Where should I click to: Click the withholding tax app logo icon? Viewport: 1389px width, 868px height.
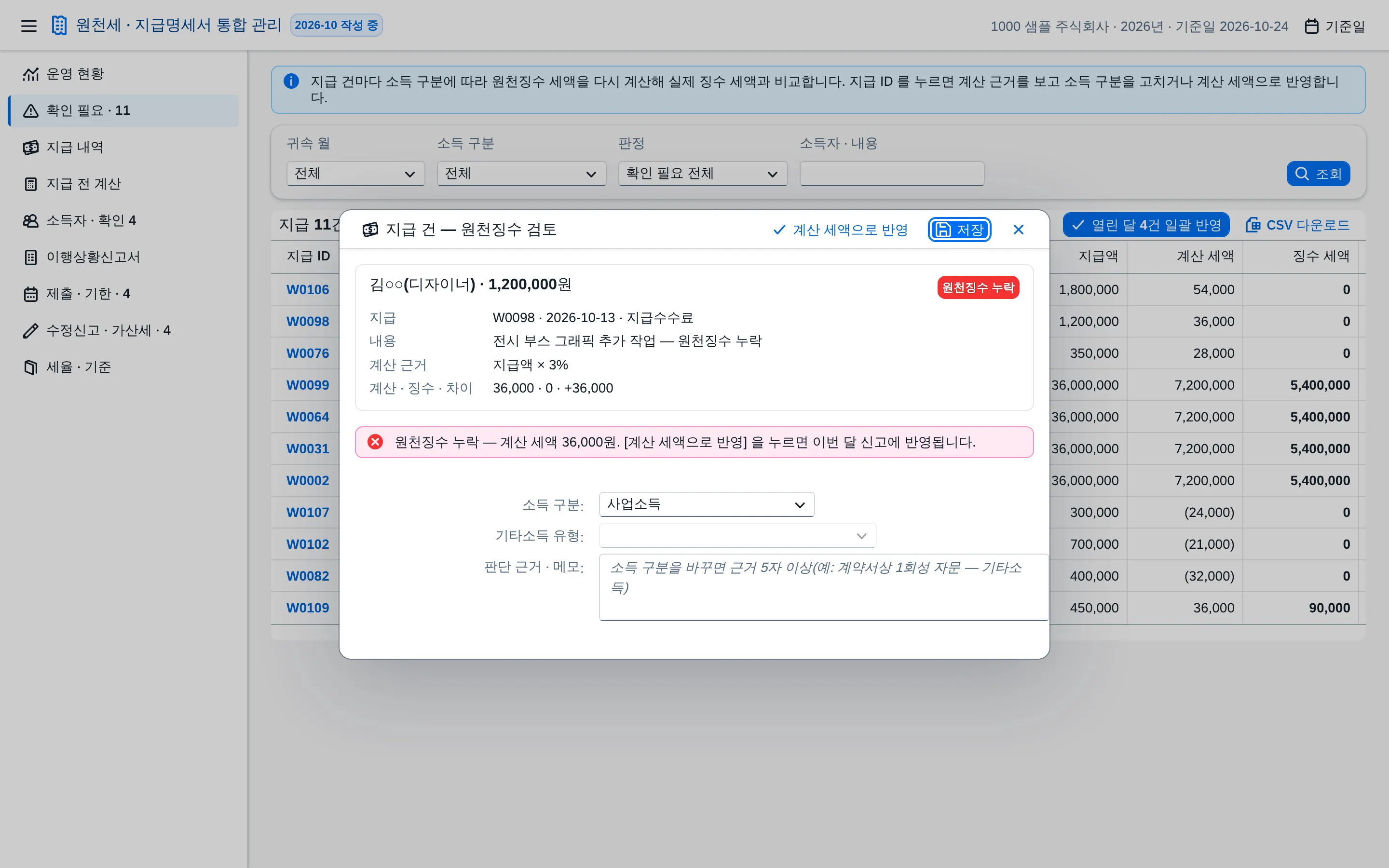point(59,25)
